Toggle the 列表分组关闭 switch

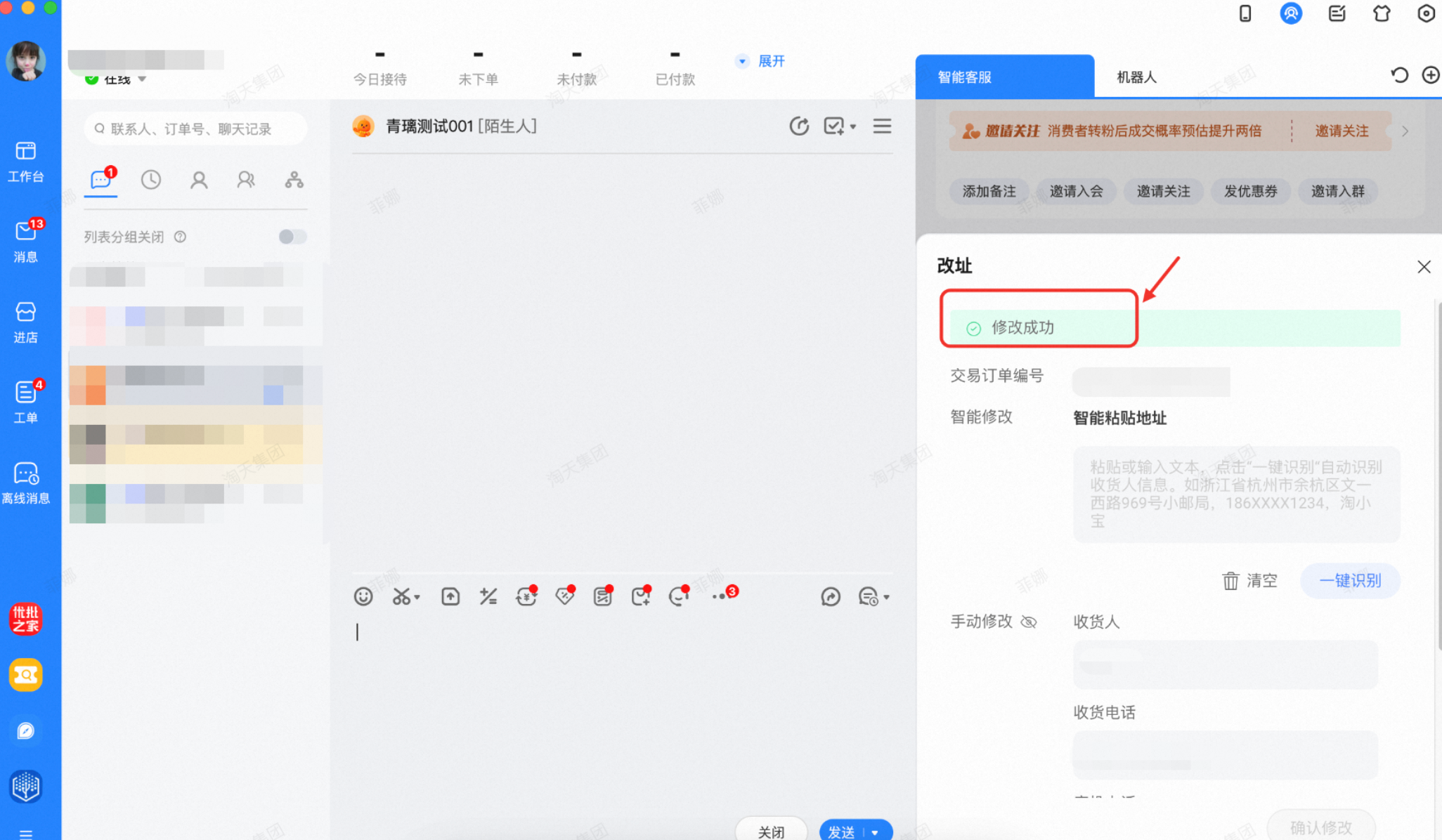pos(292,237)
